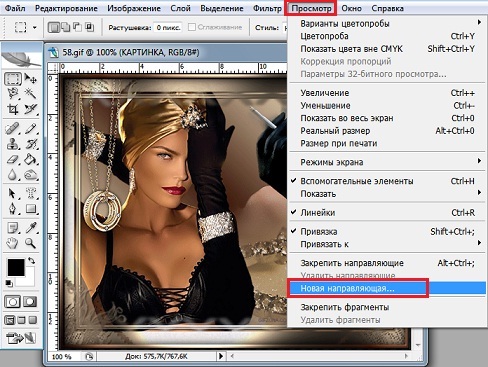Enable Subtract from Selection mode
This screenshot has height=367, width=488.
tap(77, 27)
